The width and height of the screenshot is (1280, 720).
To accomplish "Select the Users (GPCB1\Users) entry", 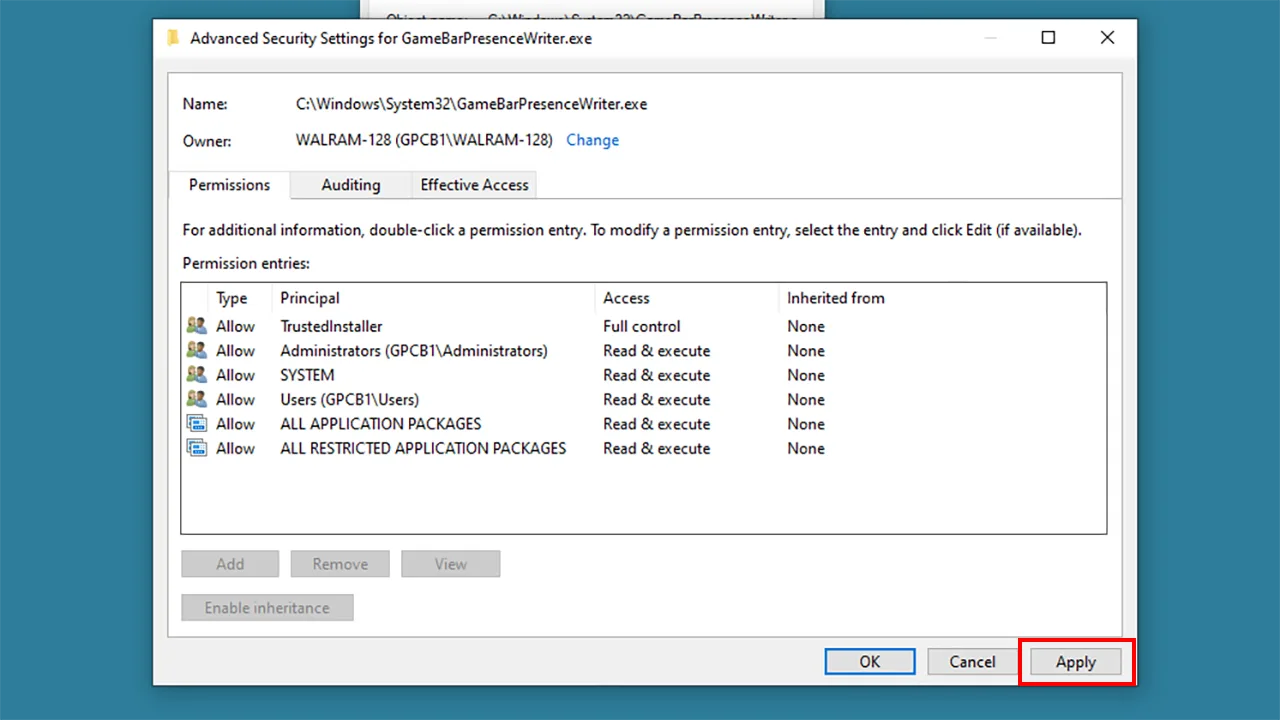I will pyautogui.click(x=349, y=399).
